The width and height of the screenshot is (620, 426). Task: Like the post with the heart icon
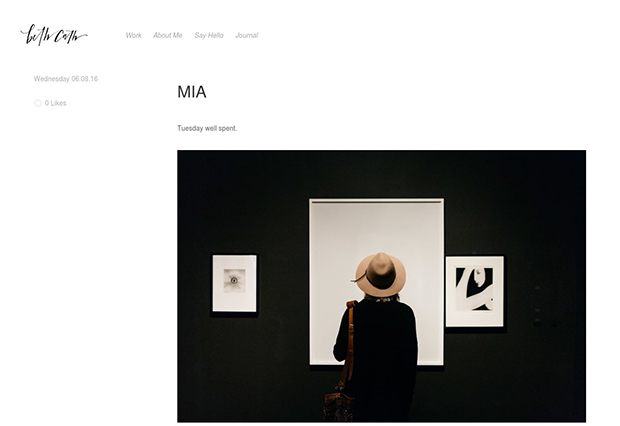[38, 103]
